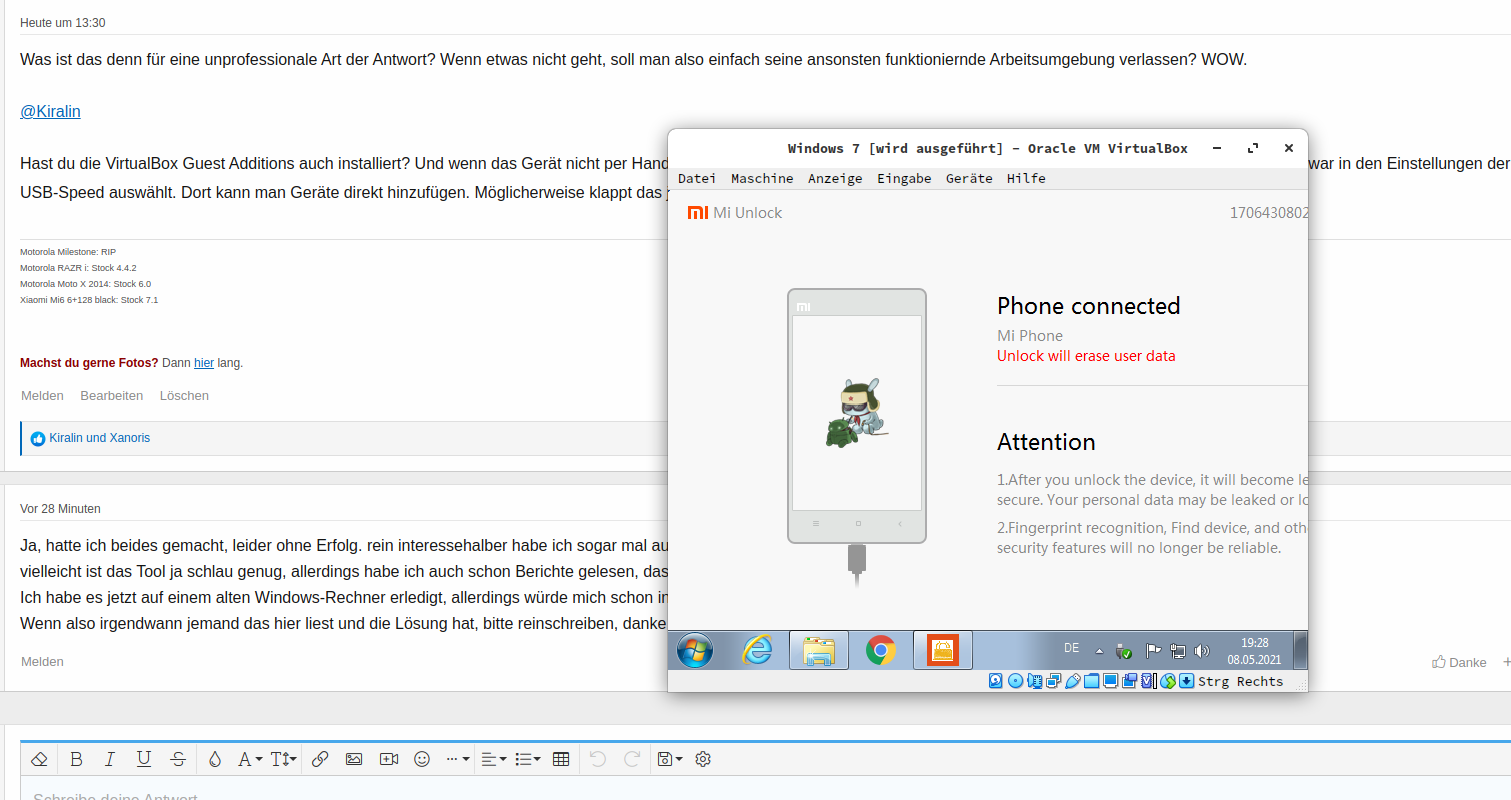The width and height of the screenshot is (1511, 800).
Task: Delete the post via Löschen
Action: pyautogui.click(x=184, y=396)
